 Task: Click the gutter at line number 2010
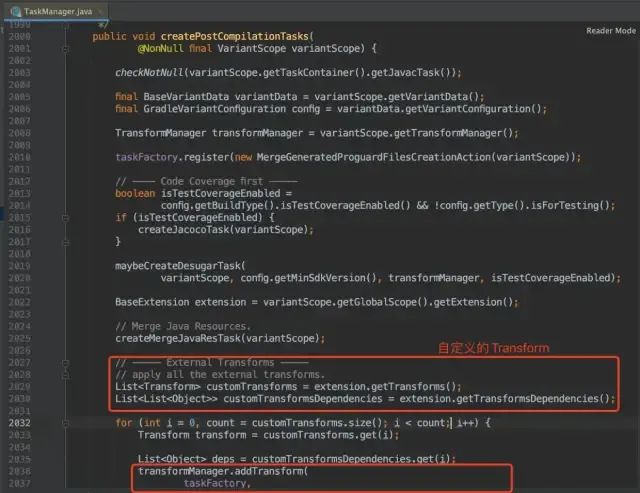pos(20,157)
